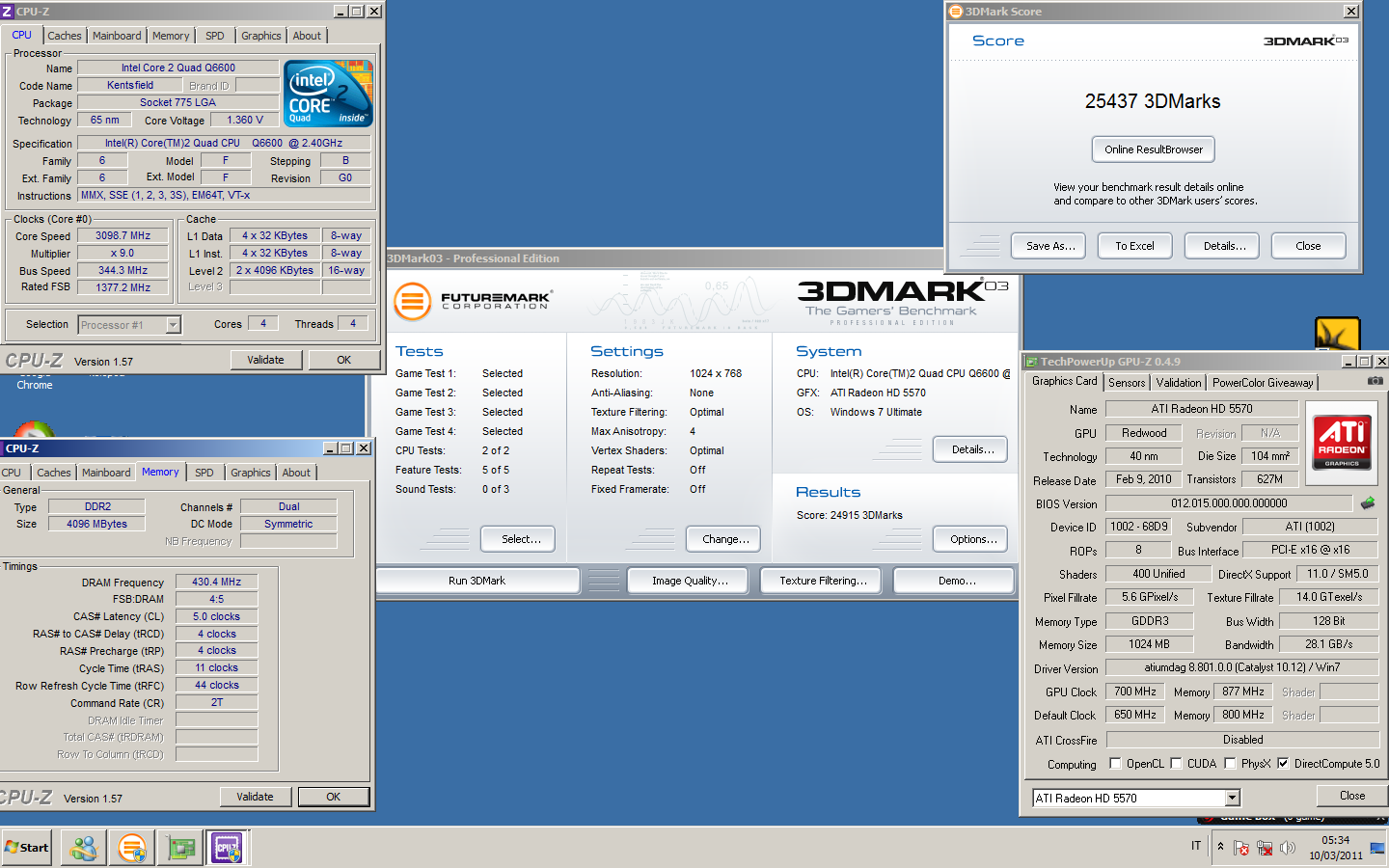Click the Show Desktop icon by the clock
Screen dimensions: 1389x868
(x=1377, y=848)
